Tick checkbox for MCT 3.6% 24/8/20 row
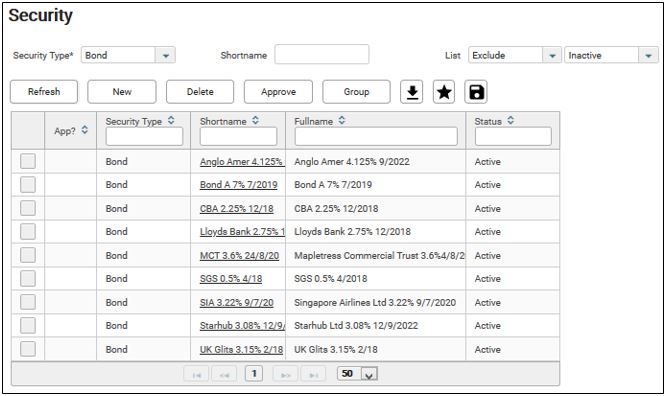 click(x=28, y=255)
